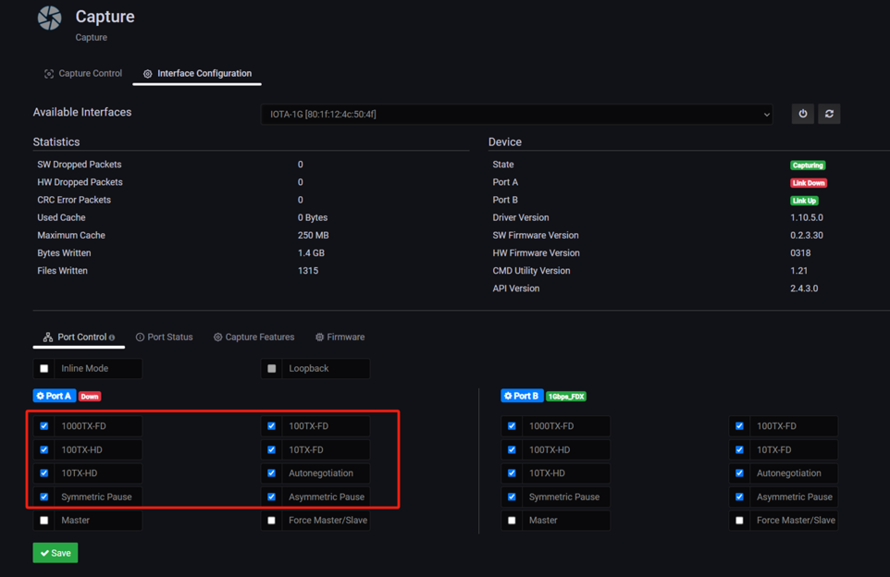
Task: Toggle Port B Autonegotiation checkbox
Action: tap(740, 473)
